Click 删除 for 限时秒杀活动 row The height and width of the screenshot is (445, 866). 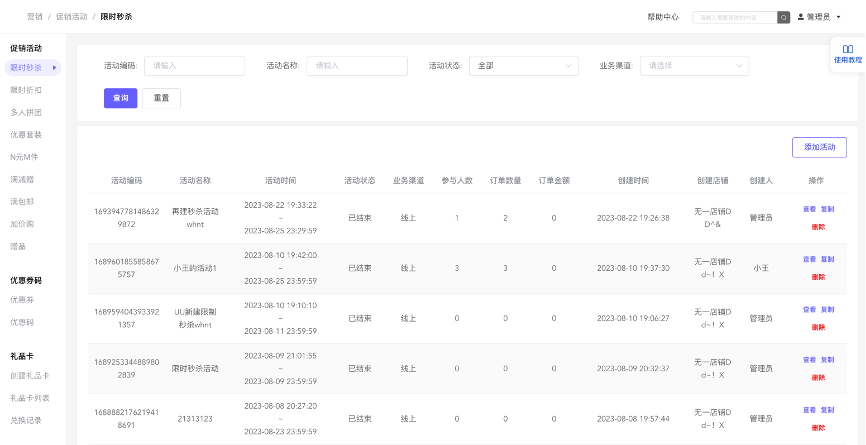click(x=818, y=377)
